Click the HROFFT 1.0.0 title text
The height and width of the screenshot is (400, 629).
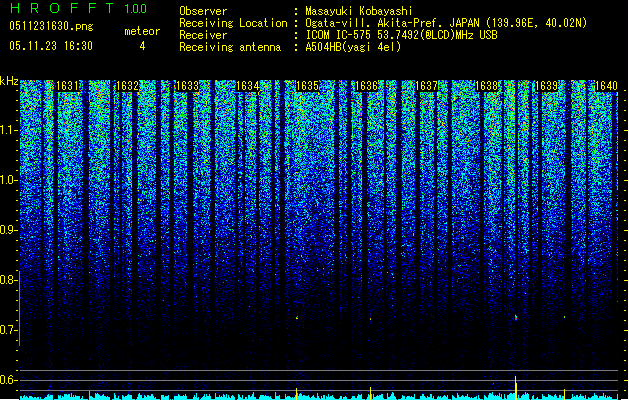[79, 8]
